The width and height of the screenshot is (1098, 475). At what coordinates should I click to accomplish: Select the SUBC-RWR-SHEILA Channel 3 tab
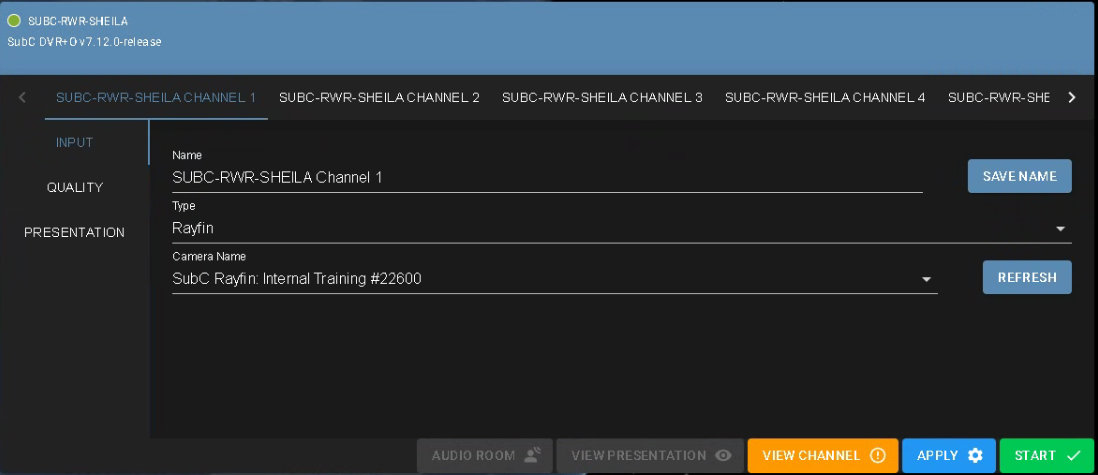602,97
